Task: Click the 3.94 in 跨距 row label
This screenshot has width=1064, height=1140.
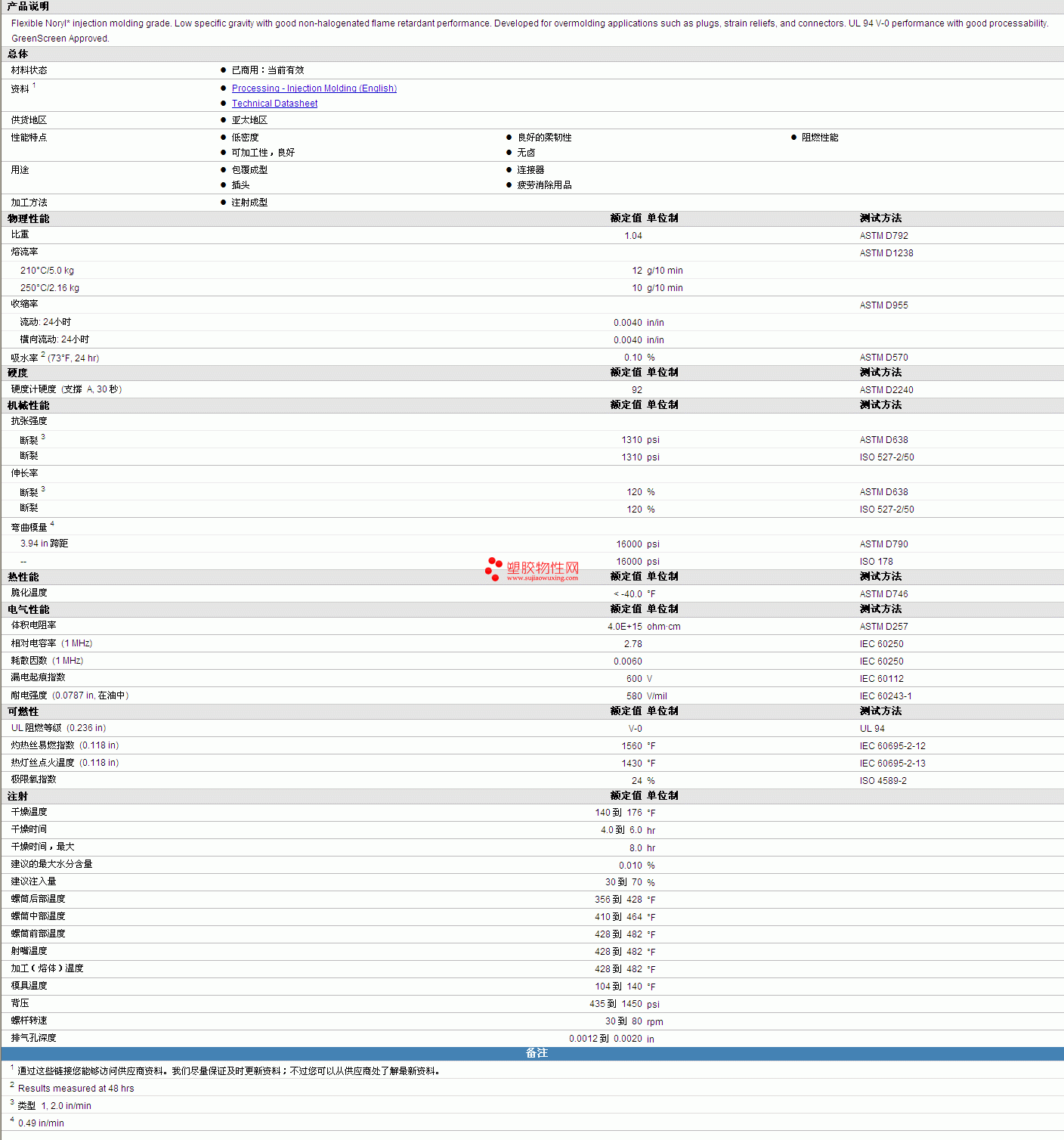Action: click(44, 544)
